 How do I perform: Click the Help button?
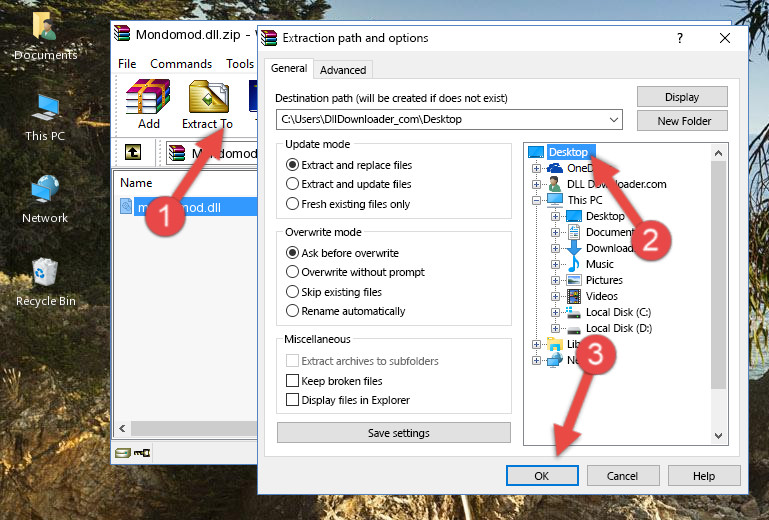(x=703, y=476)
